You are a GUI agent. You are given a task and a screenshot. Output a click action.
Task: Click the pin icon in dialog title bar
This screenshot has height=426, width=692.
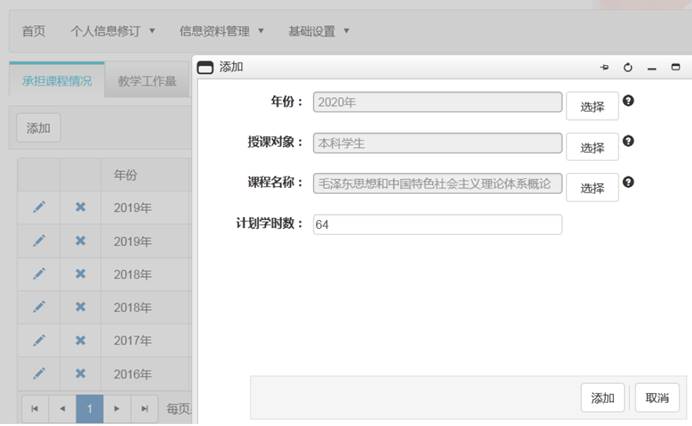tap(604, 67)
